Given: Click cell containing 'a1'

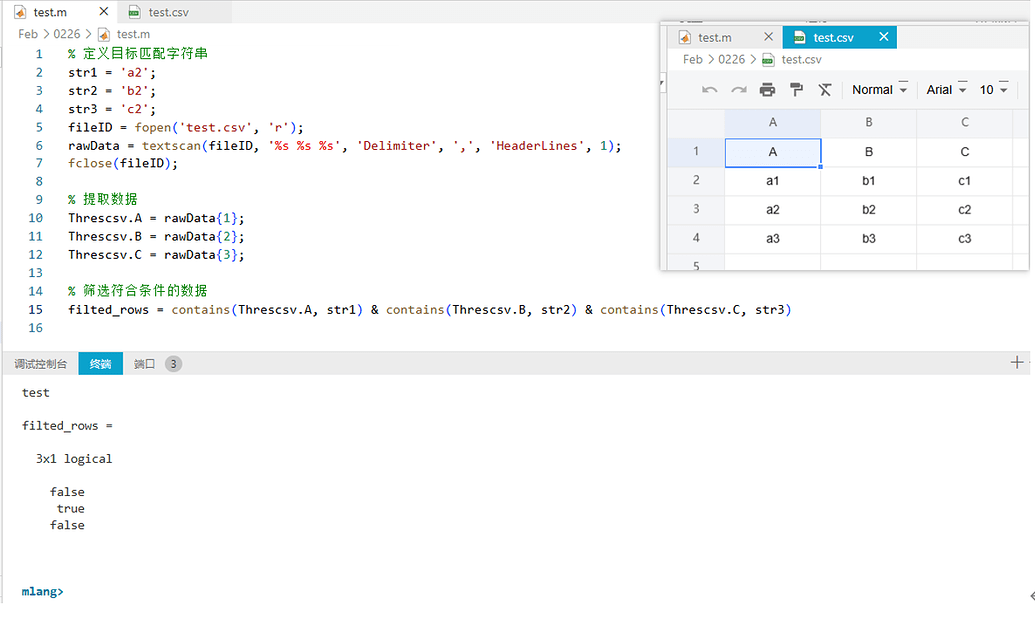Looking at the screenshot, I should coord(772,181).
